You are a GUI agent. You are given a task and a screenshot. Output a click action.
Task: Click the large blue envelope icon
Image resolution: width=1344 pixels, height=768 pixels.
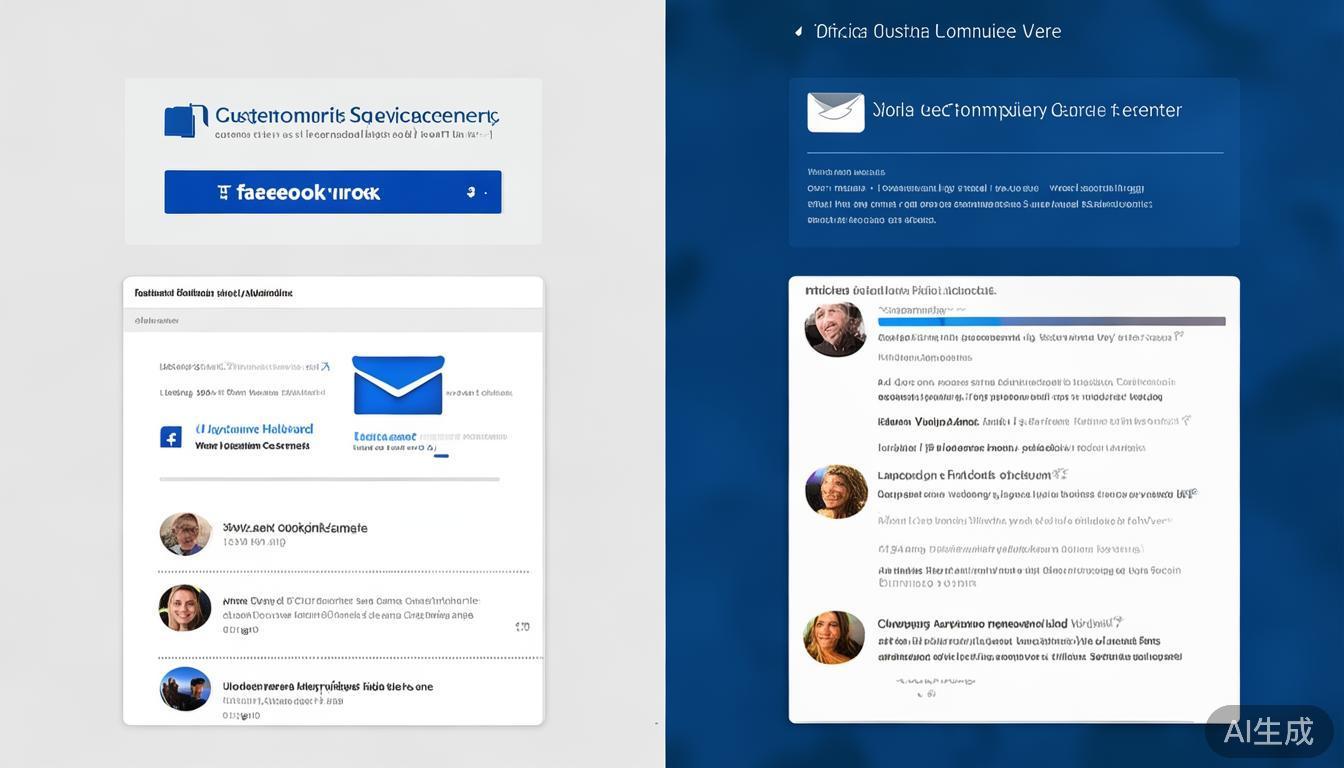(397, 384)
